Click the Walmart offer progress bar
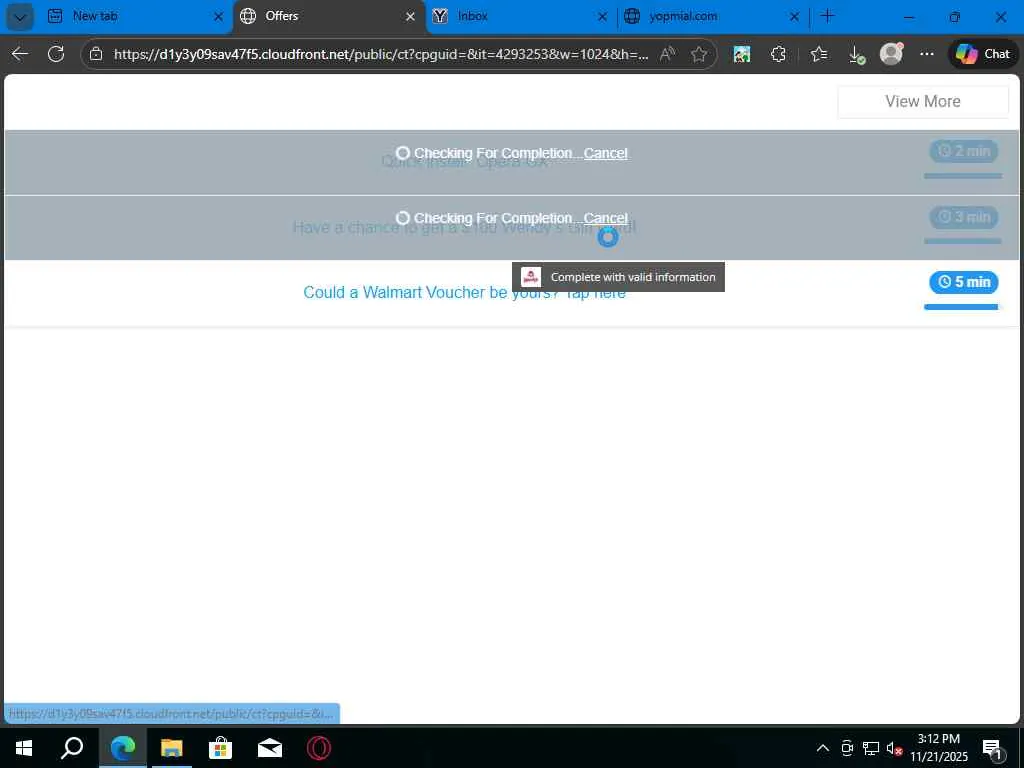The height and width of the screenshot is (768, 1024). pyautogui.click(x=963, y=307)
